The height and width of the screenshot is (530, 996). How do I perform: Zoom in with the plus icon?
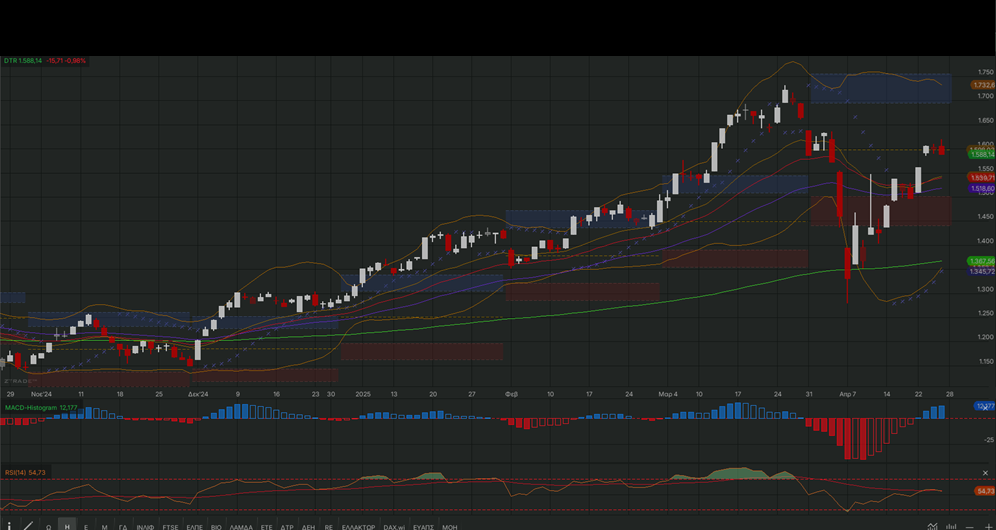[988, 526]
